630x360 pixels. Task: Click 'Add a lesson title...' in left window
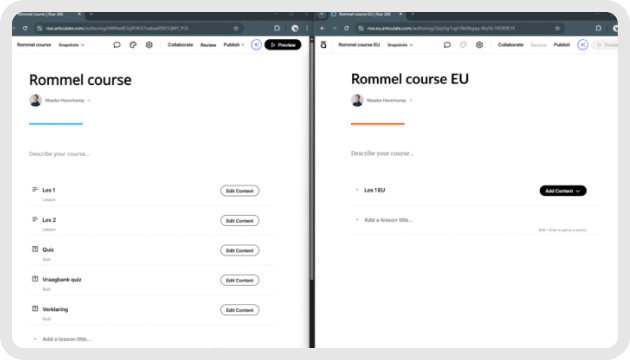[x=67, y=339]
